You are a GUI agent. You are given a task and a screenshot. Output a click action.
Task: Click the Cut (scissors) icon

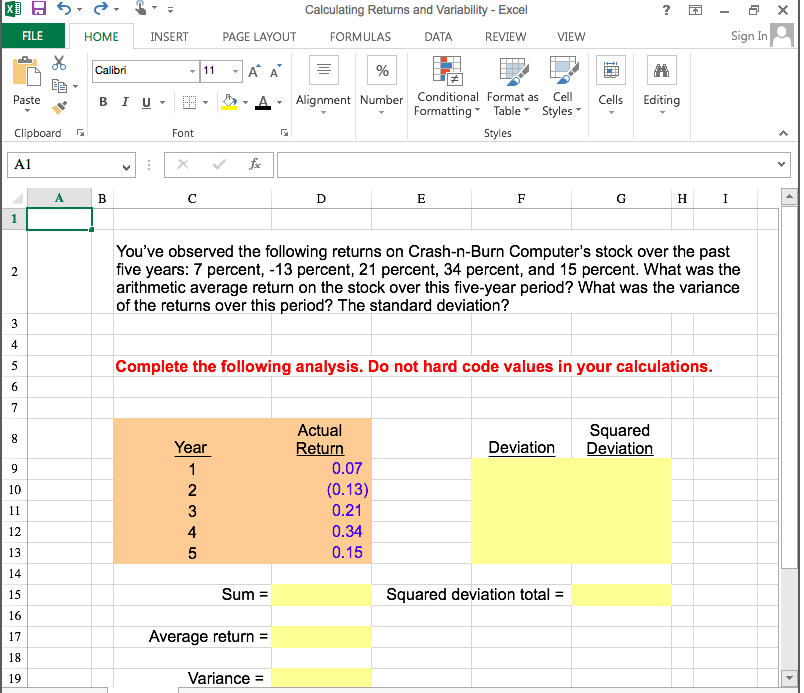tap(57, 62)
